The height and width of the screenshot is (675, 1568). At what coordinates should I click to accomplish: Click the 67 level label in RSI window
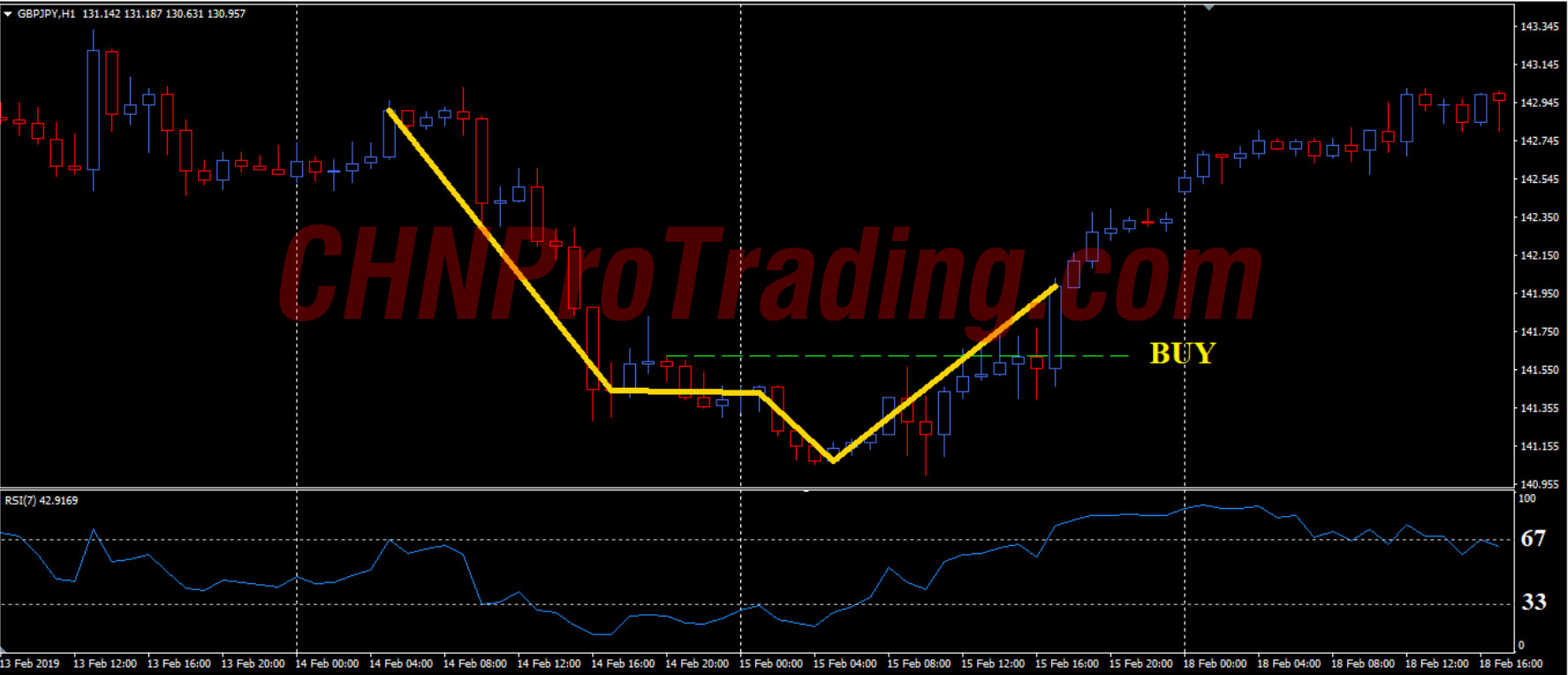(x=1534, y=538)
